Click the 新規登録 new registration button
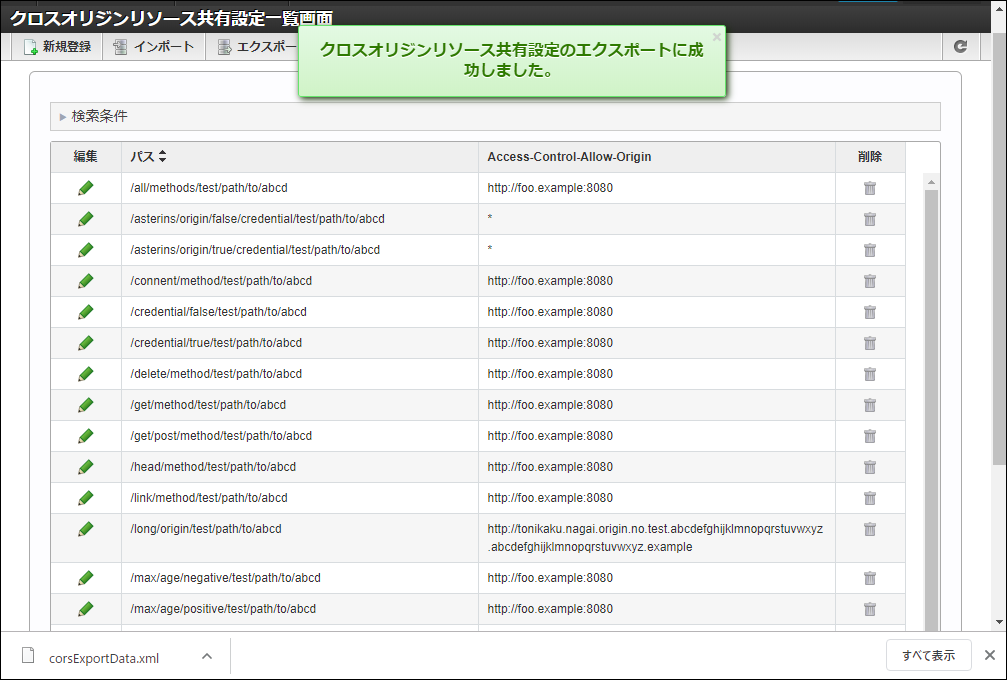1007x680 pixels. [58, 46]
